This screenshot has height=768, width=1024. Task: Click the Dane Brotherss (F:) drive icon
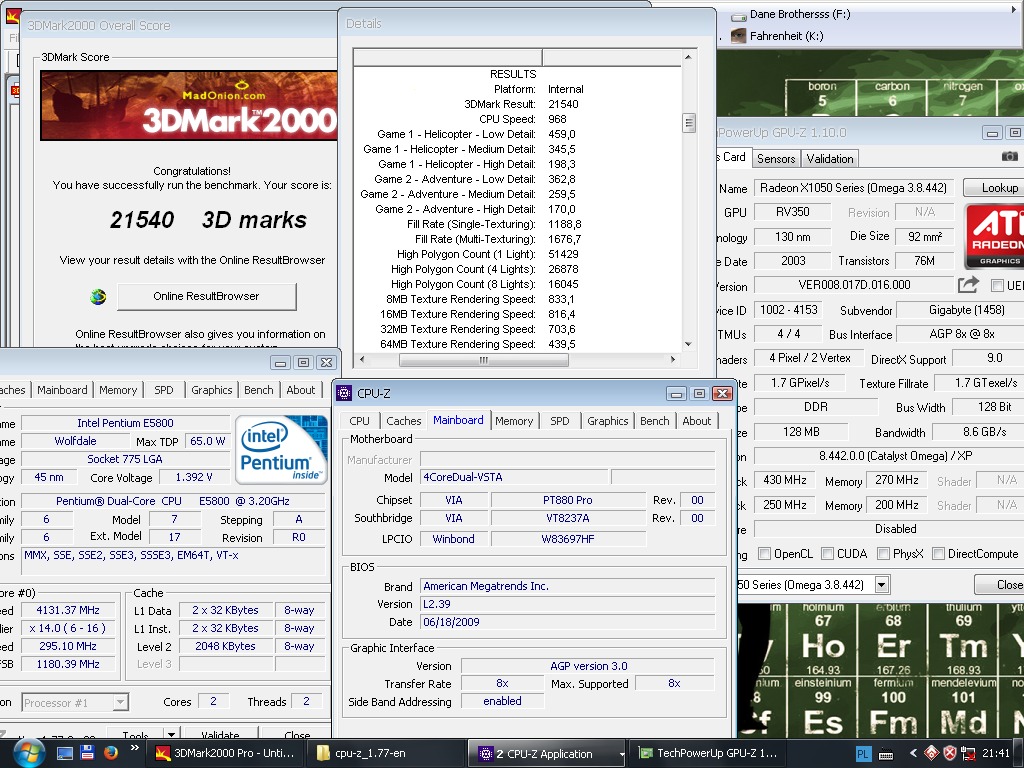[x=739, y=16]
